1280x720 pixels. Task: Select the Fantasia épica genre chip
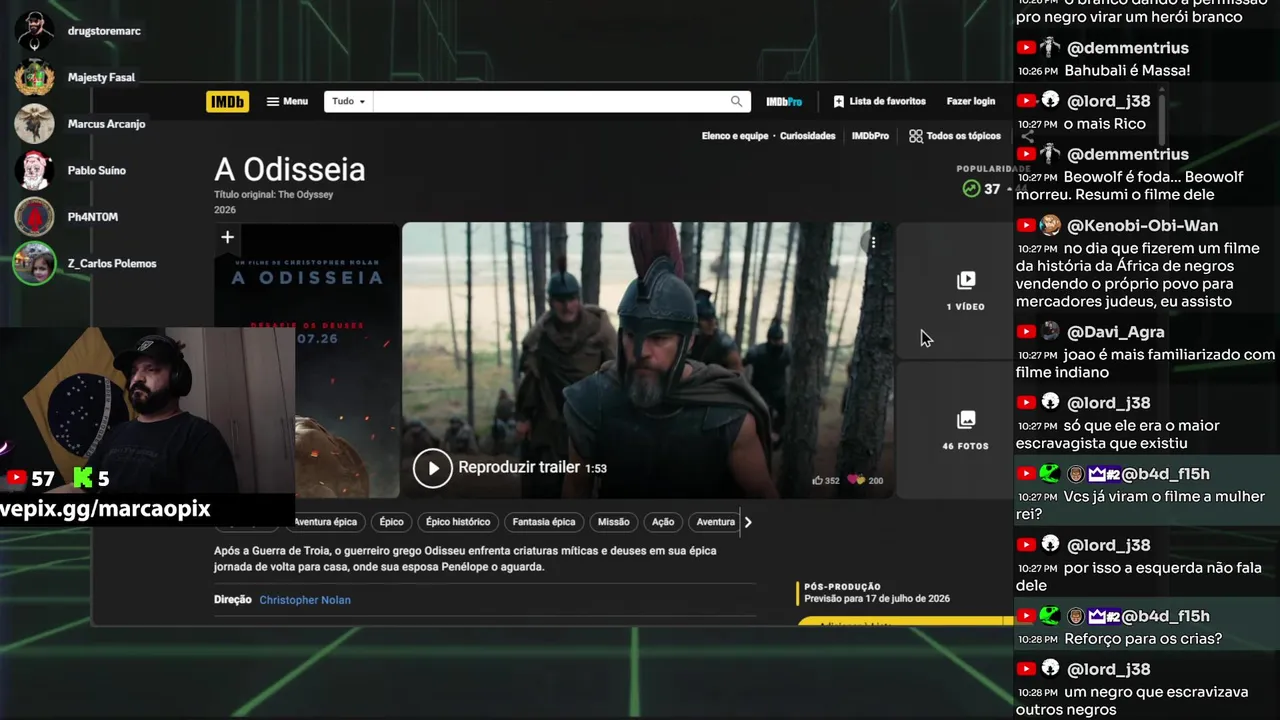544,522
